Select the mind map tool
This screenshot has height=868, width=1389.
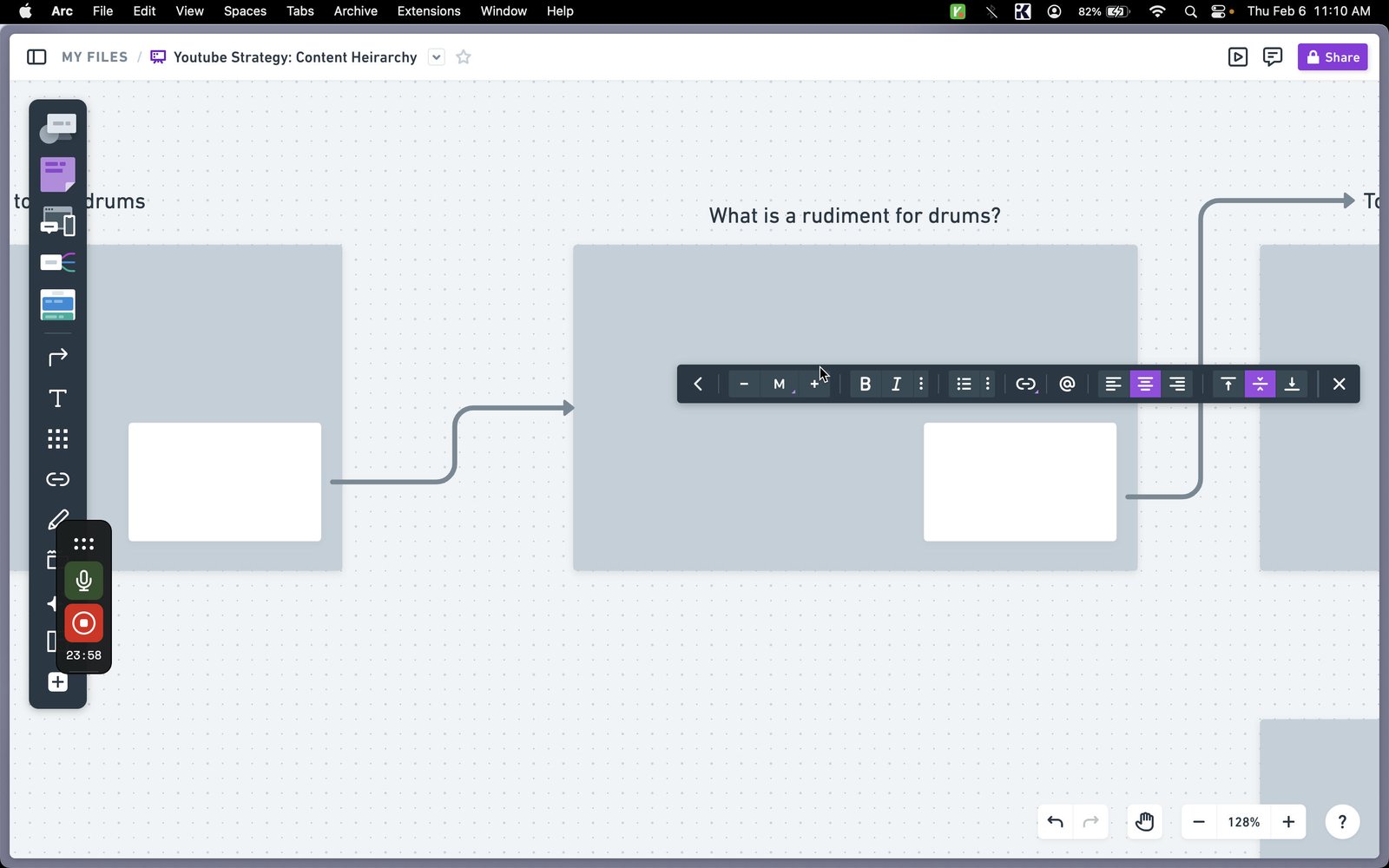tap(57, 262)
